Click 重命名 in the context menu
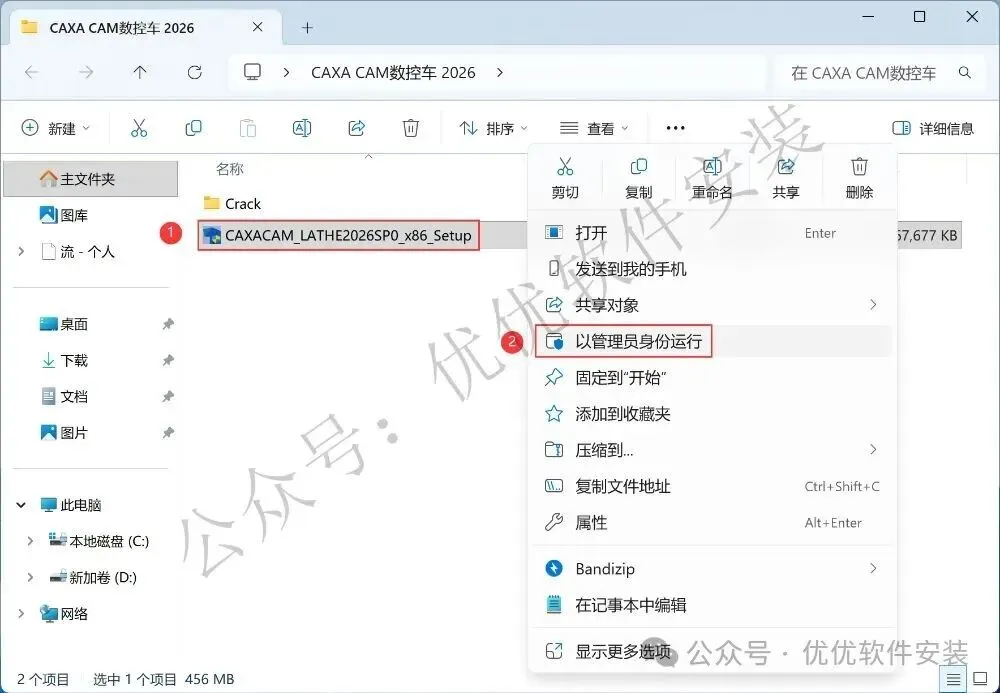This screenshot has height=693, width=1000. 712,179
